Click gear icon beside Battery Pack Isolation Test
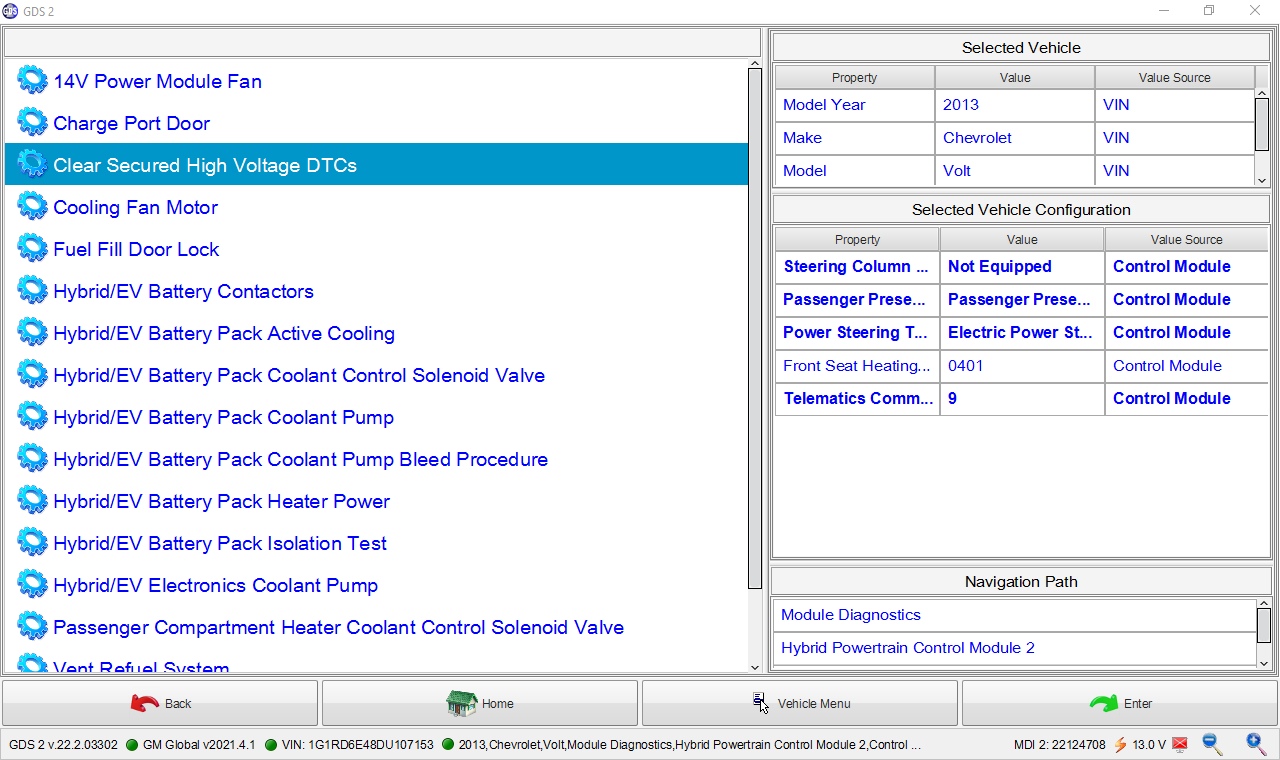Screen dimensions: 1280x760 (x=32, y=543)
